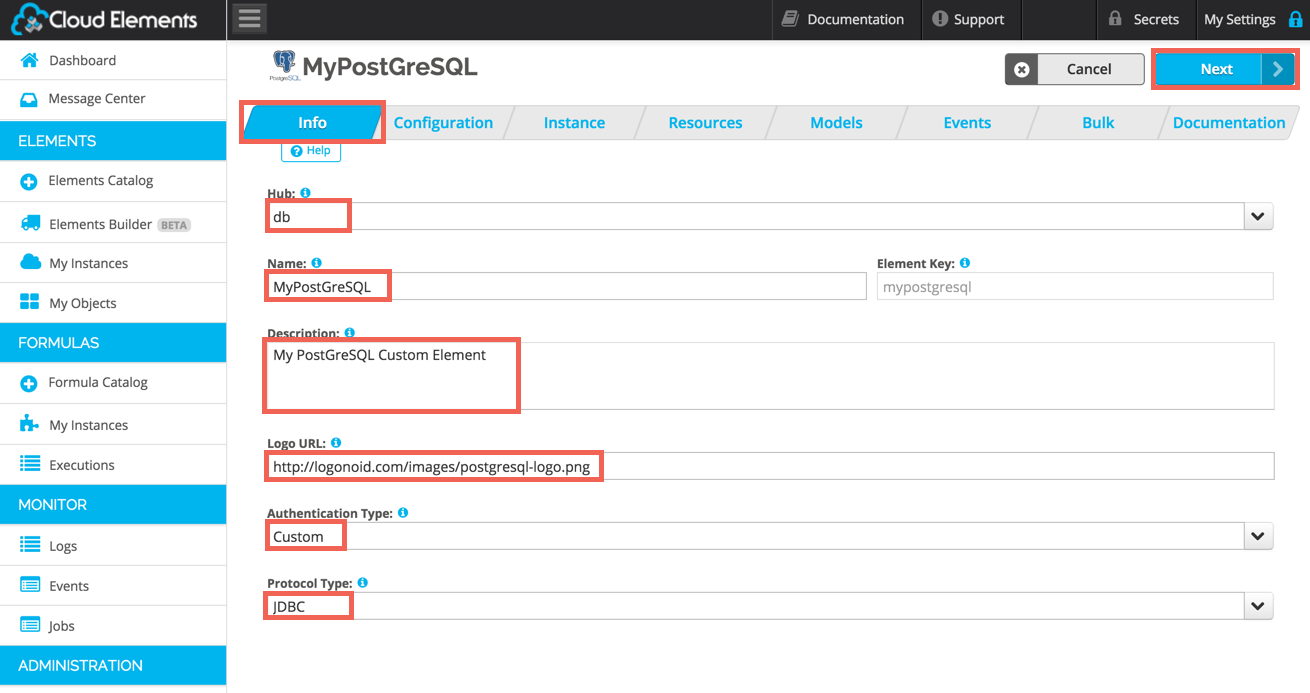Open the Protocol Type dropdown arrow
The height and width of the screenshot is (693, 1310).
pos(1258,606)
